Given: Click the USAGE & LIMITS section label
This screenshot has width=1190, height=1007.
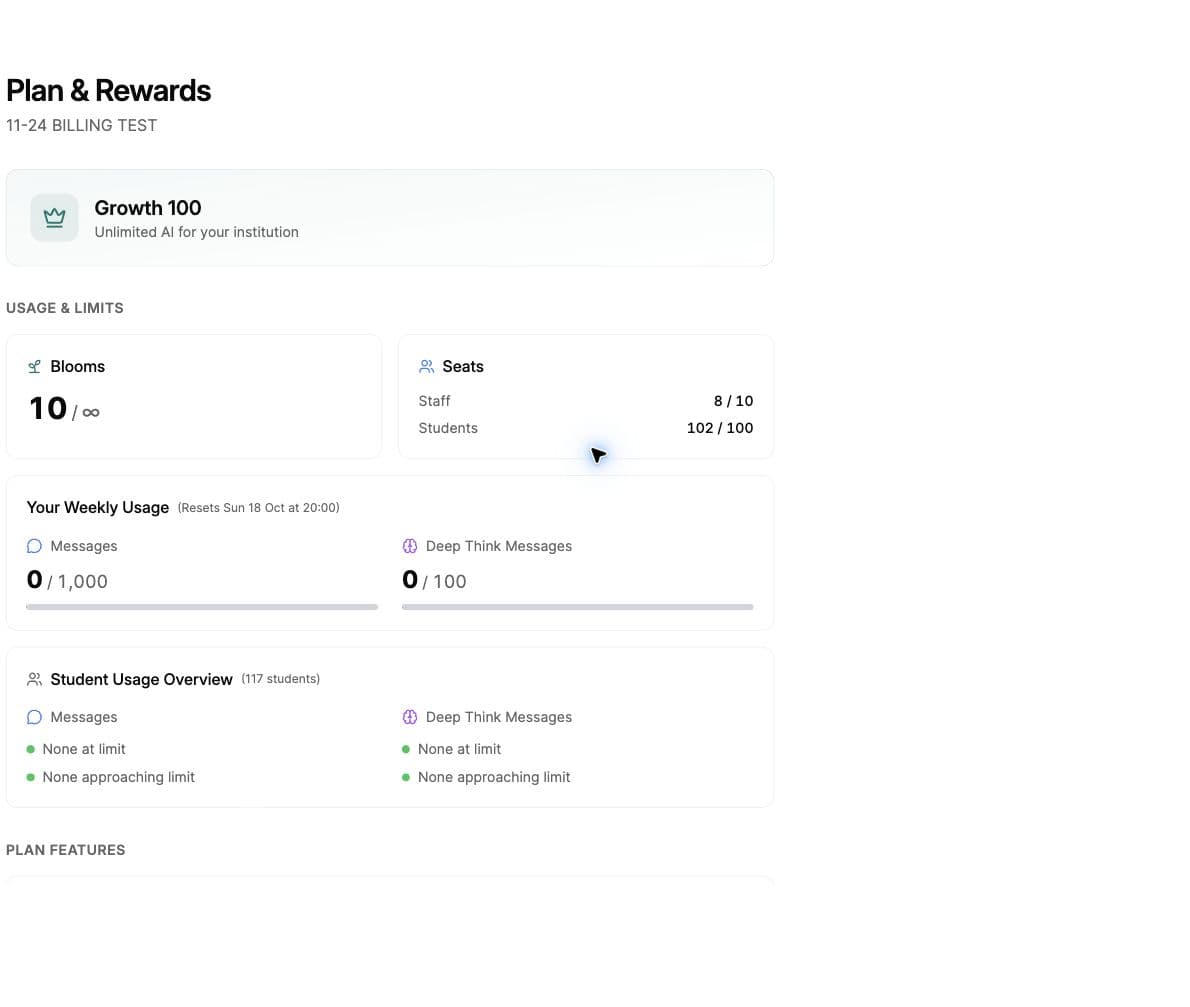Looking at the screenshot, I should [x=65, y=308].
